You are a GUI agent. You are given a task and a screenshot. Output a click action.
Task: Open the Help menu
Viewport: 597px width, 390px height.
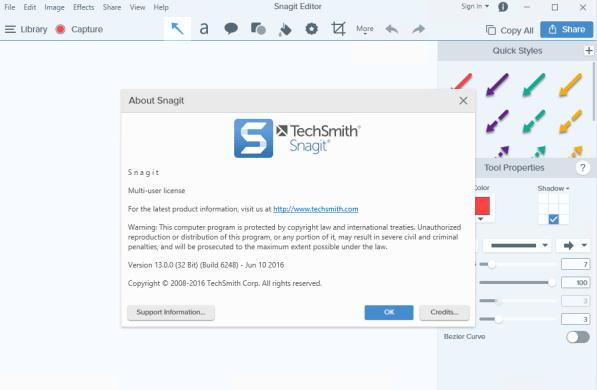pyautogui.click(x=161, y=7)
